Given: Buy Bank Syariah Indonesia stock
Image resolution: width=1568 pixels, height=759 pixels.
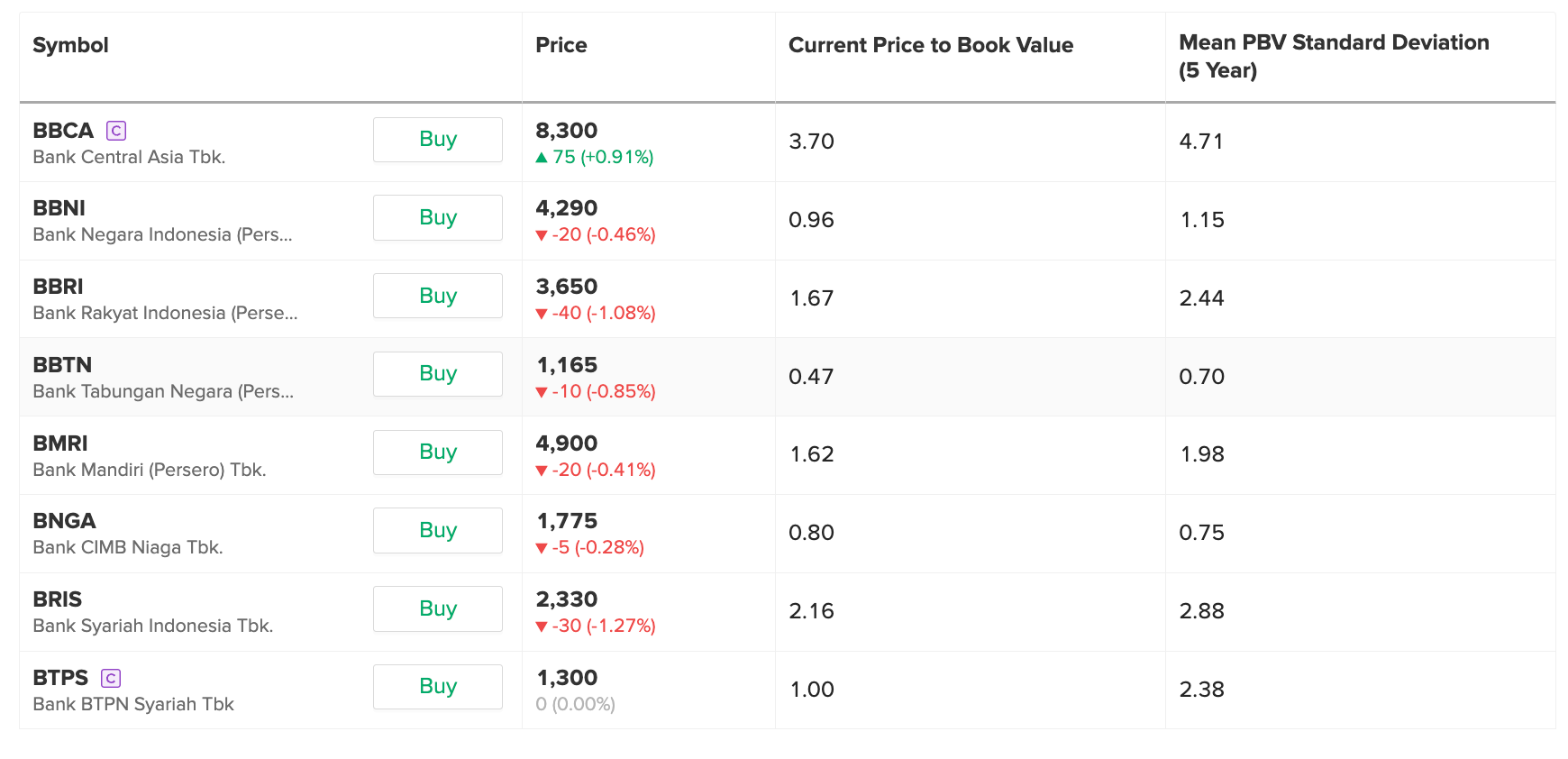Looking at the screenshot, I should click(x=438, y=608).
